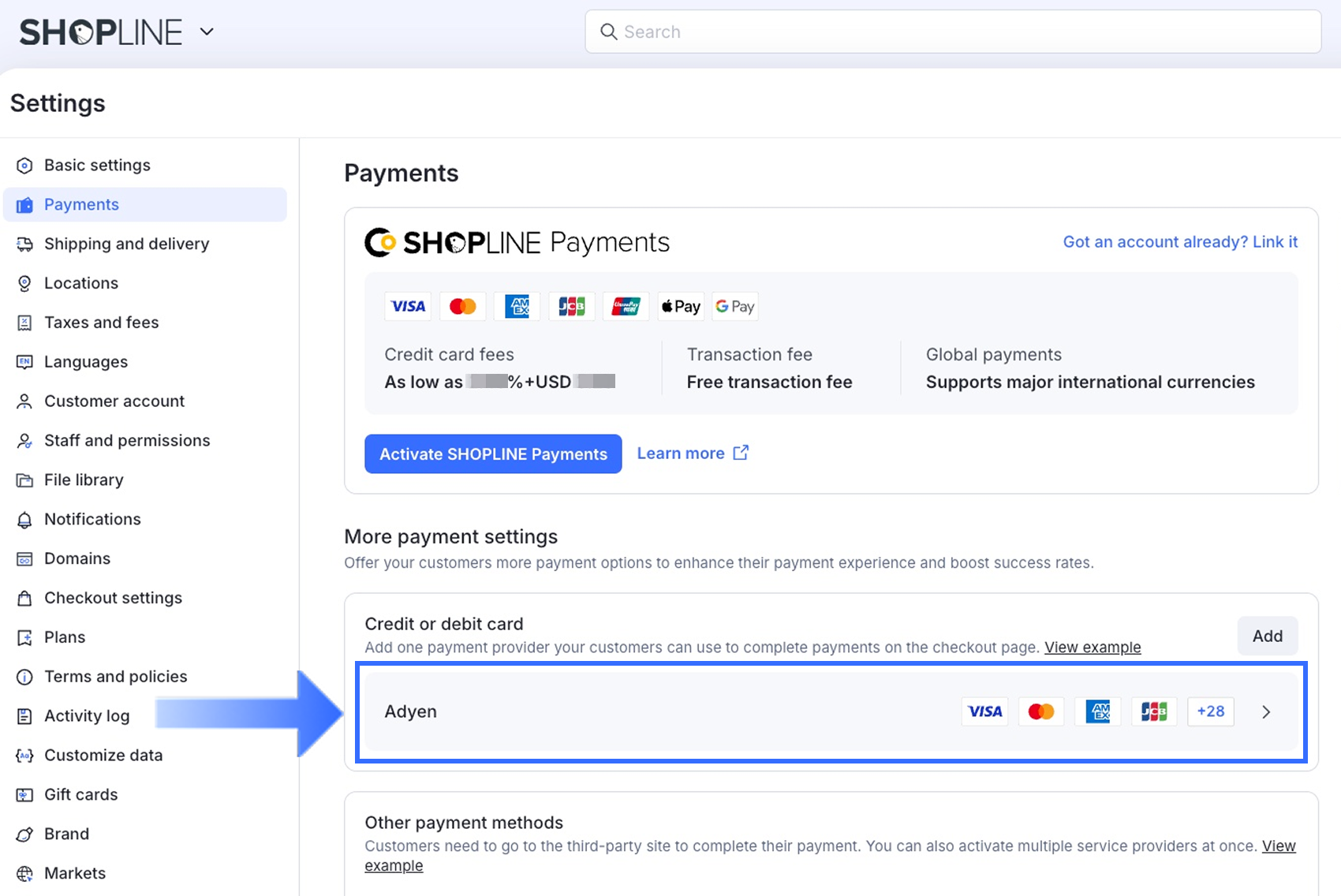Open the Taxes and fees menu
The height and width of the screenshot is (896, 1341).
tap(101, 323)
